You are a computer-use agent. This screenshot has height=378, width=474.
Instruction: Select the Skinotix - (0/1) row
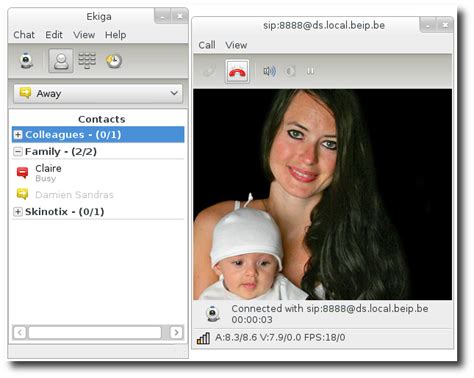(98, 212)
